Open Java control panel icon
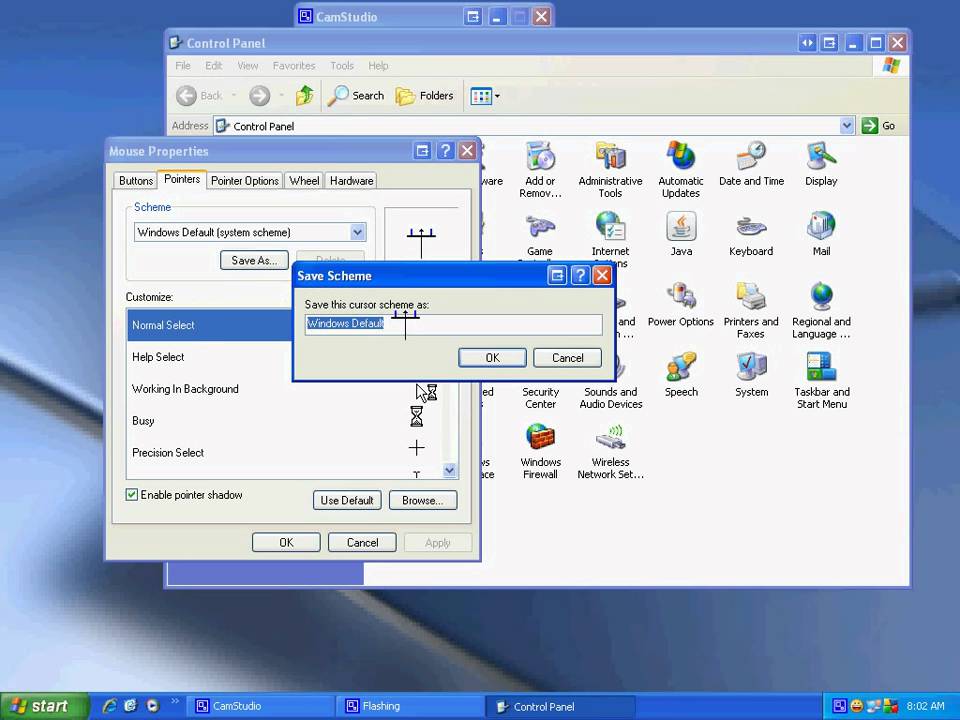 click(681, 233)
